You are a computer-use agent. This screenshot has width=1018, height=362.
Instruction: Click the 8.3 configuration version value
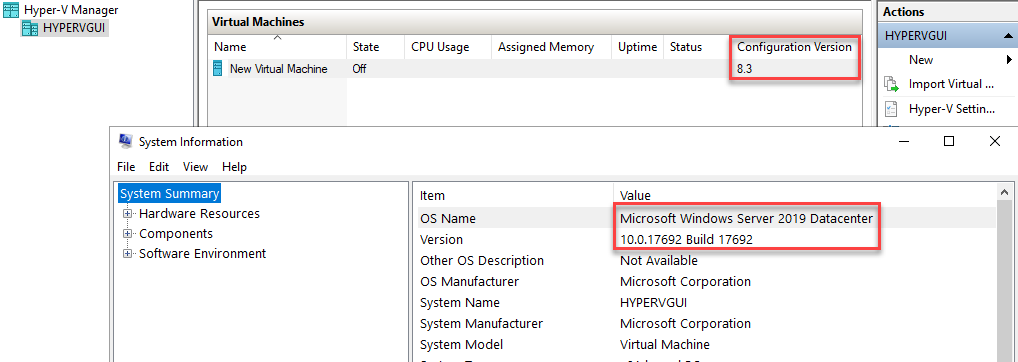[745, 69]
